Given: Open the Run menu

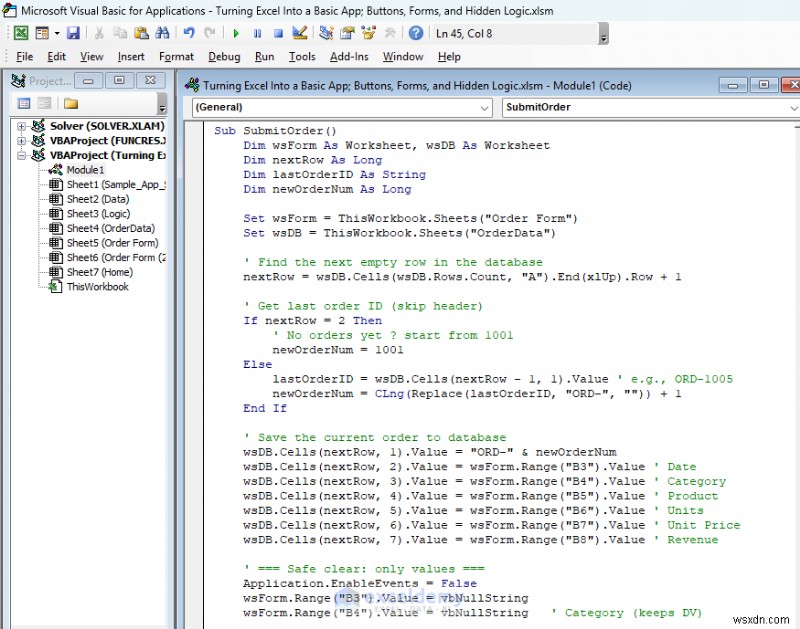Looking at the screenshot, I should [x=264, y=57].
